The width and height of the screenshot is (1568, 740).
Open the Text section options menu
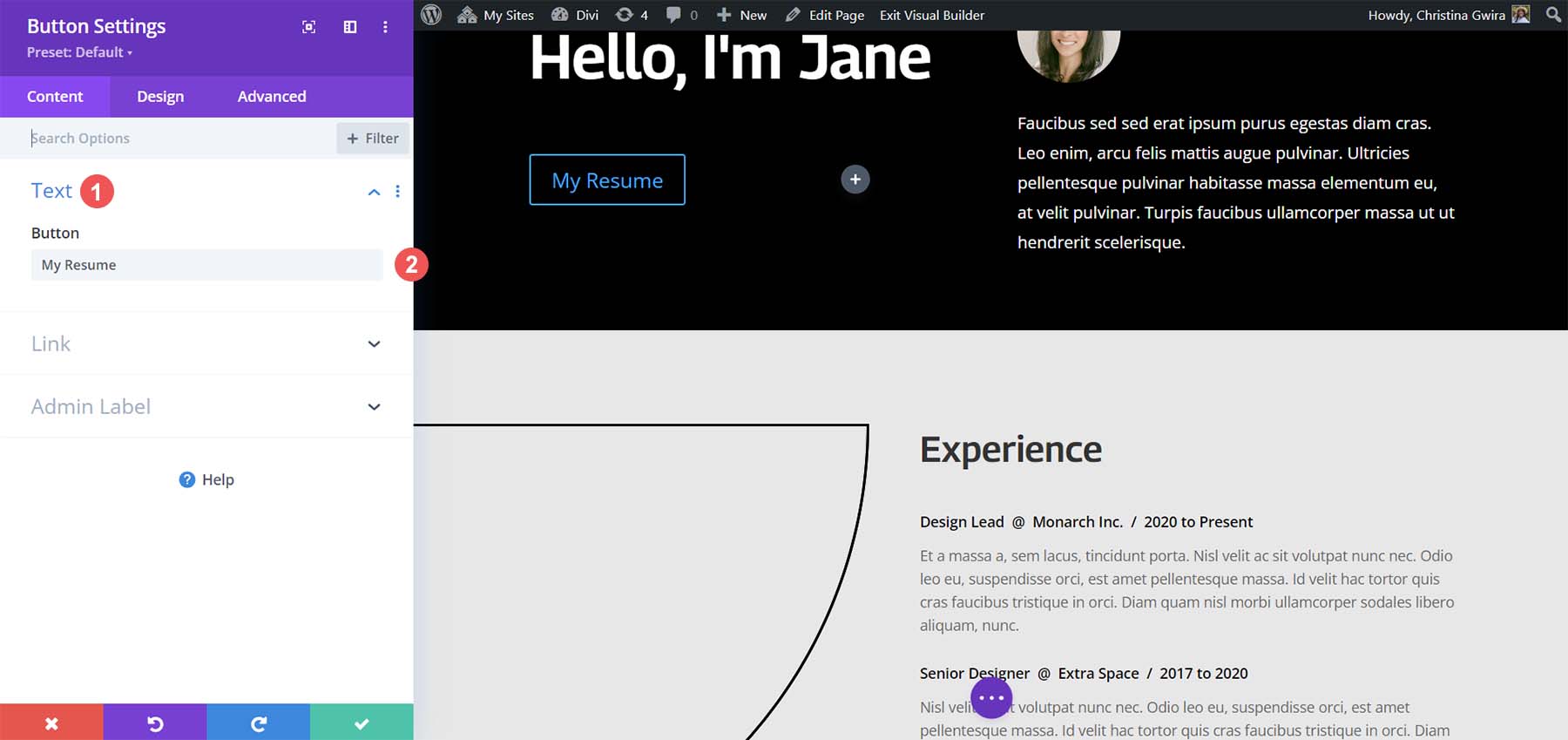(398, 192)
